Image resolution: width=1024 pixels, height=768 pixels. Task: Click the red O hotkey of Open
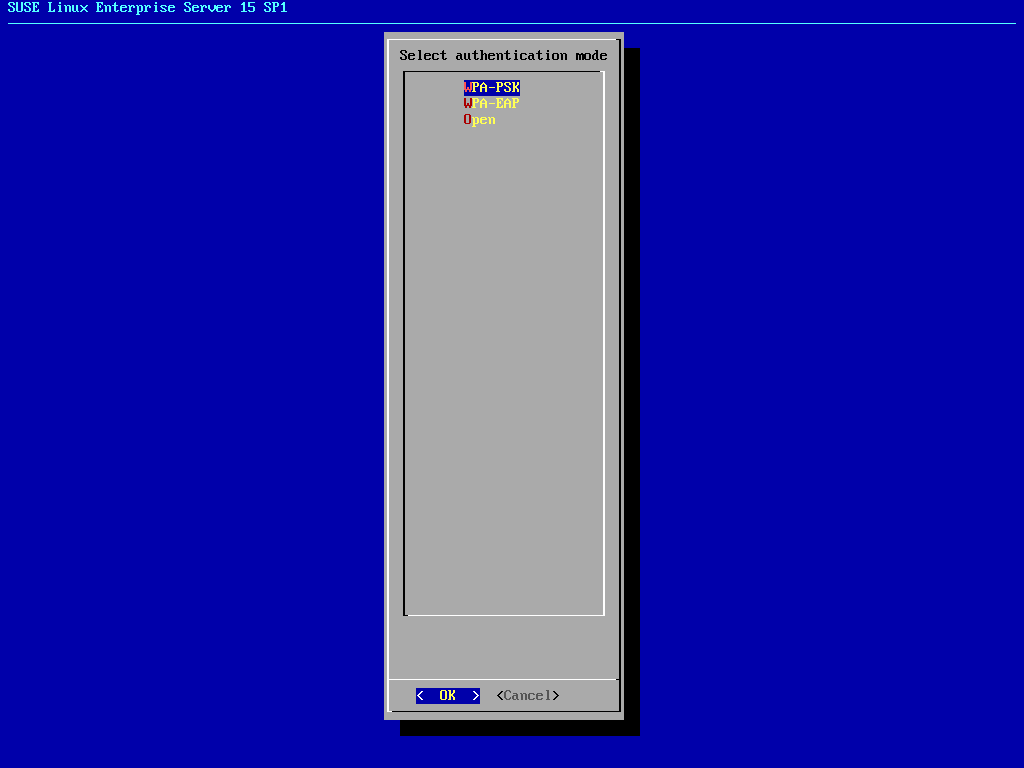point(467,120)
